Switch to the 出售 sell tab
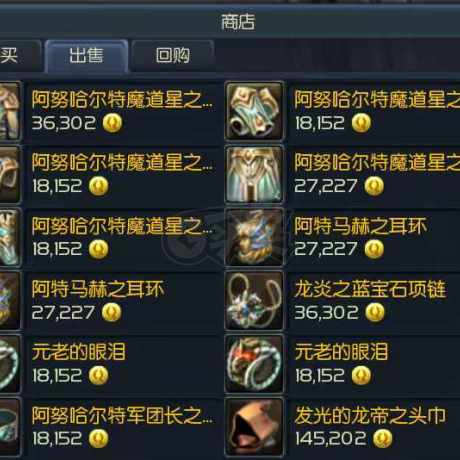 tap(87, 56)
